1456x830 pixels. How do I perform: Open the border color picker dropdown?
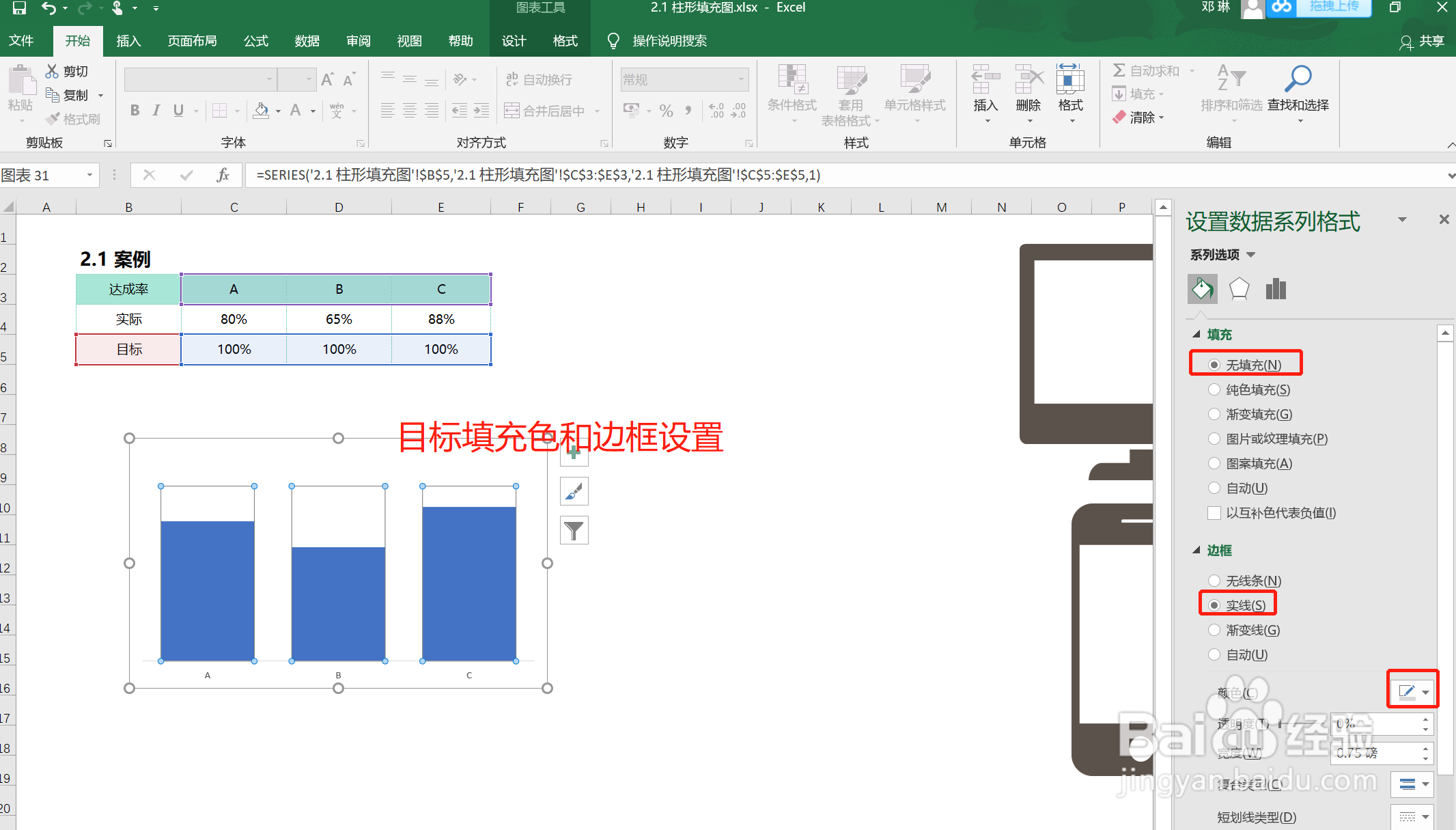pos(1412,692)
